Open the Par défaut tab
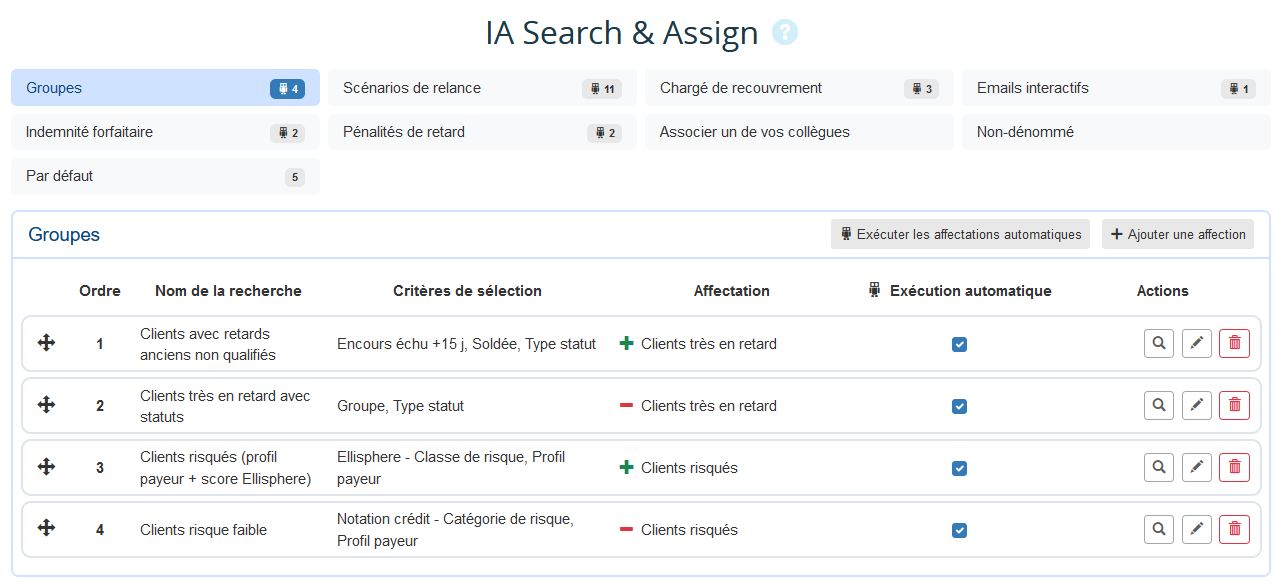Image resolution: width=1282 pixels, height=587 pixels. click(x=165, y=176)
